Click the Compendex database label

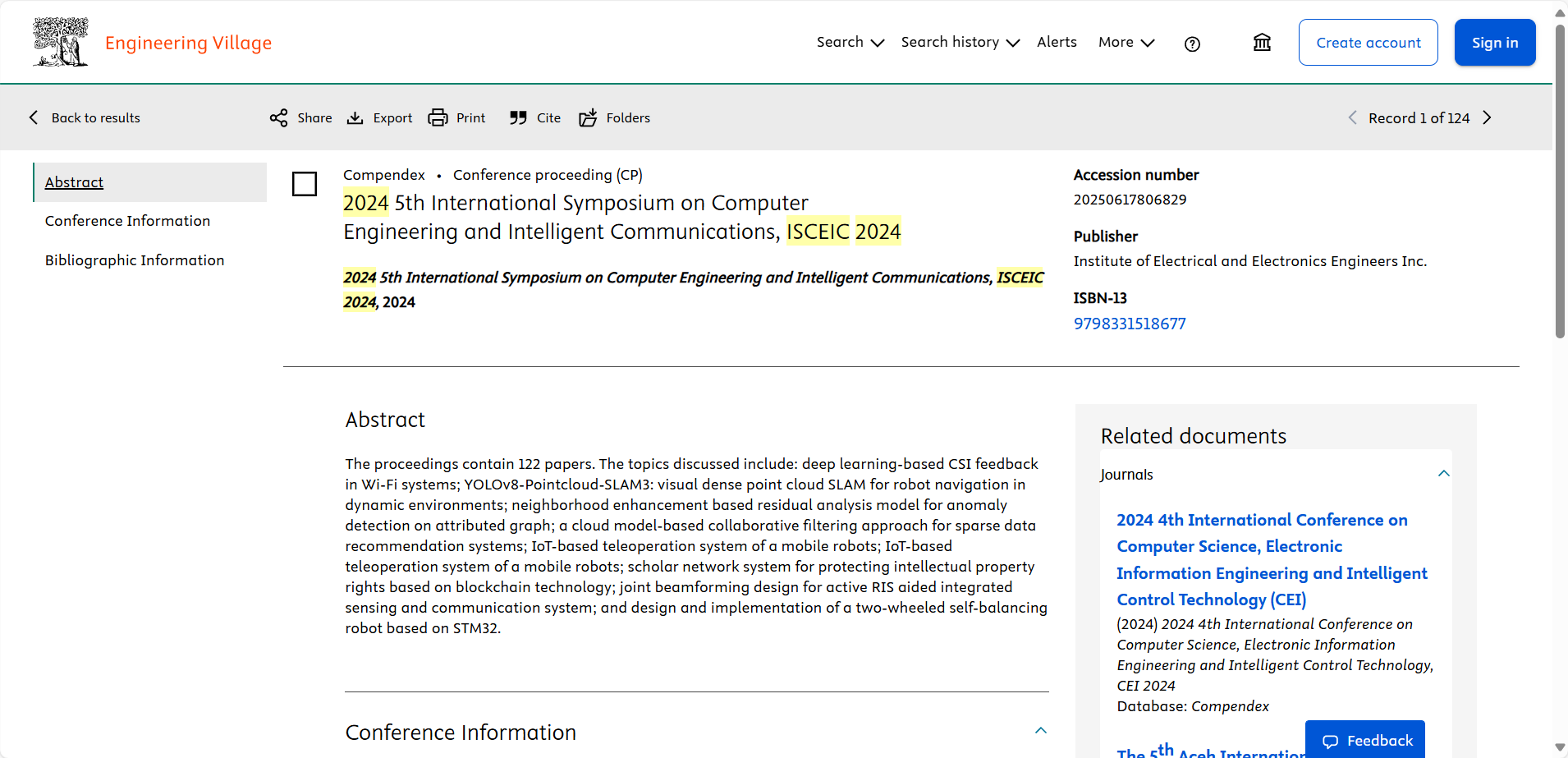tap(384, 175)
